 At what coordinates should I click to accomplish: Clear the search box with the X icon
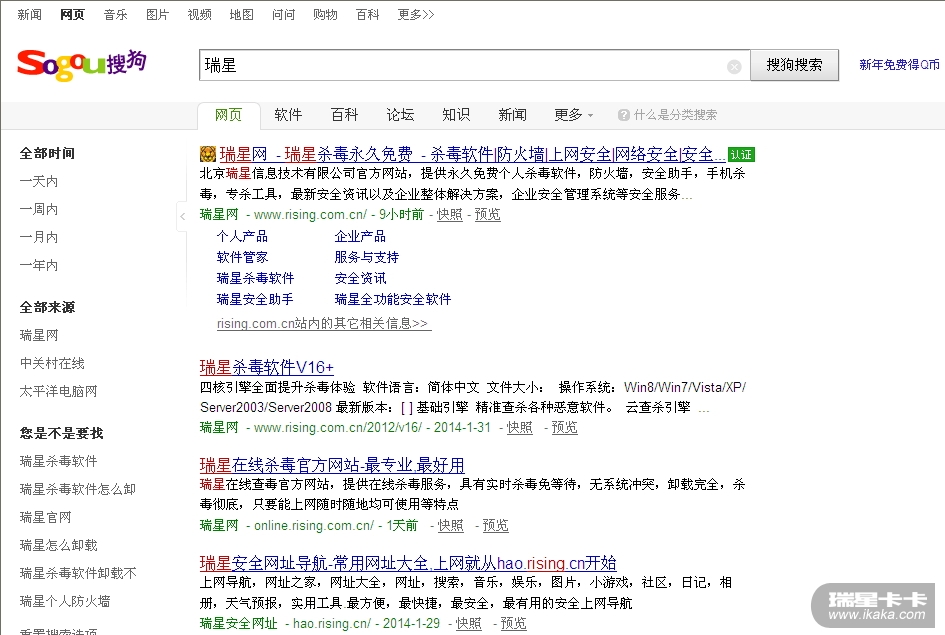coord(733,66)
